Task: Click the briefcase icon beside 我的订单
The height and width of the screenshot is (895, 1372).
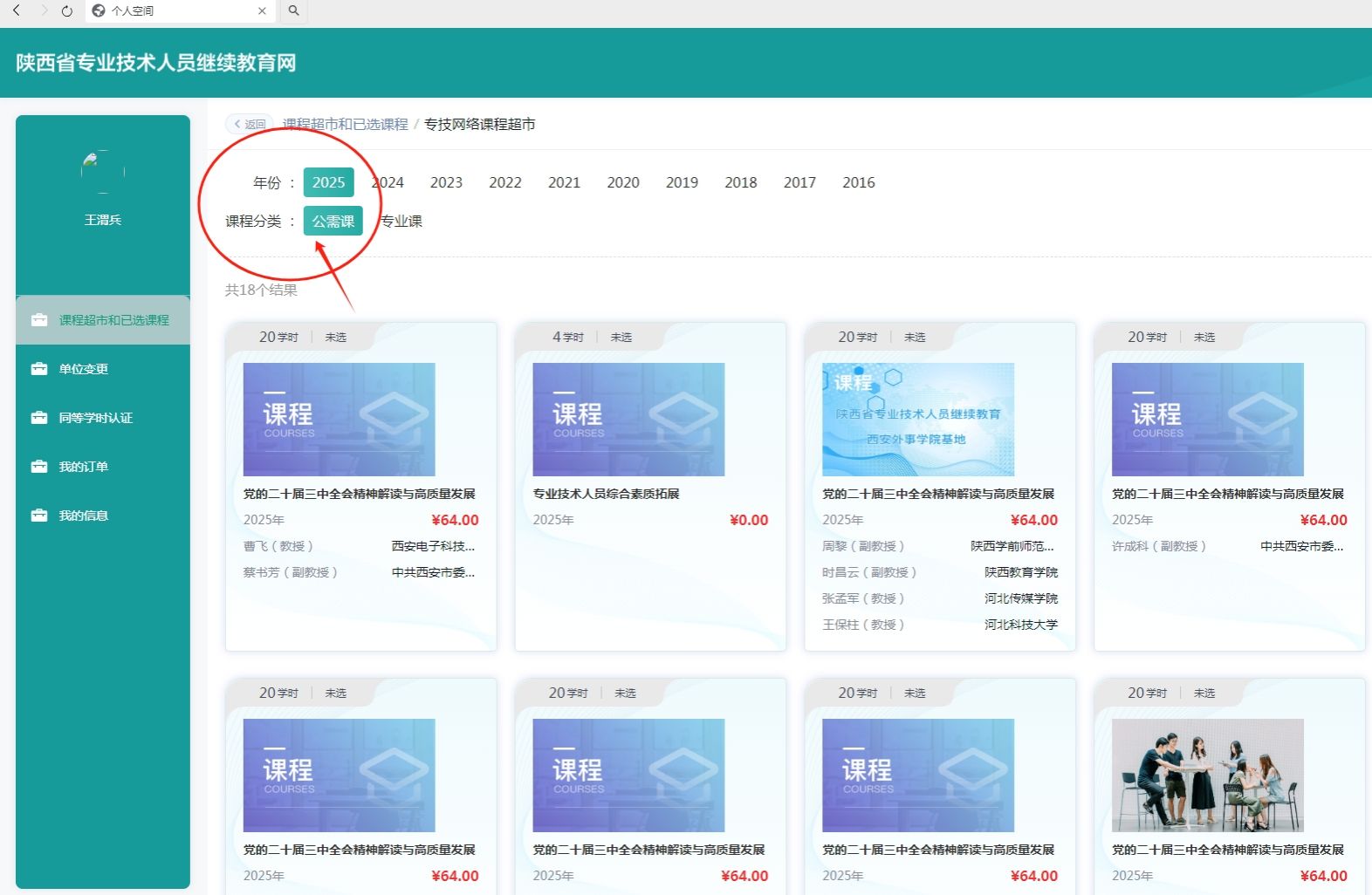Action: tap(39, 467)
